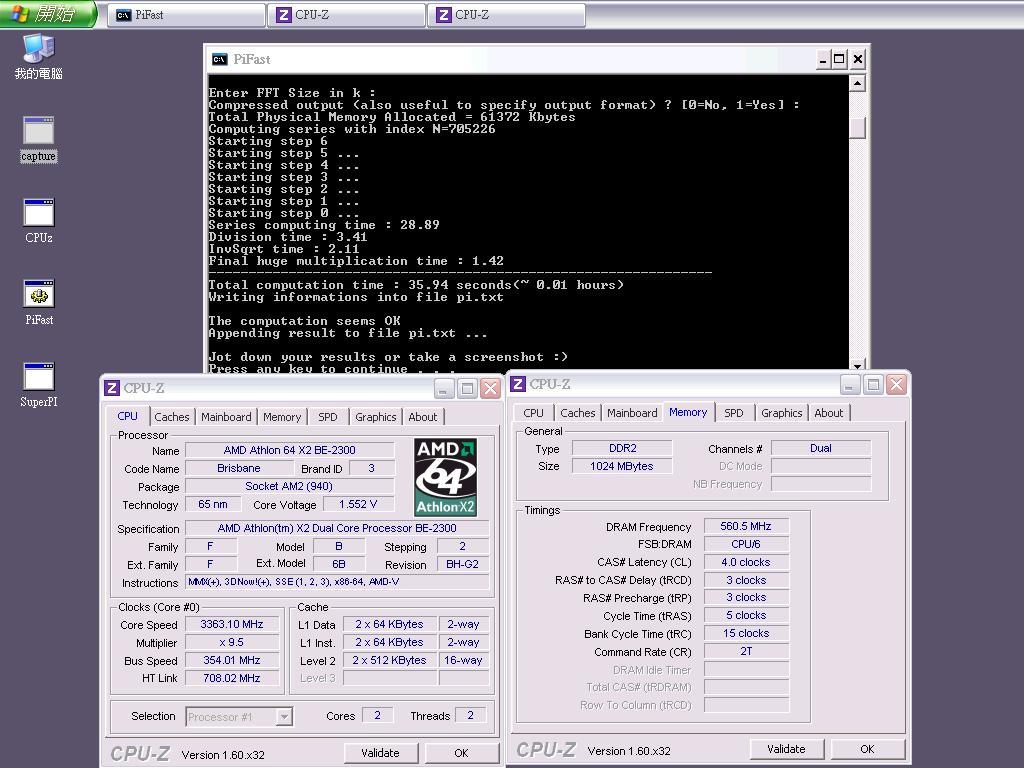Open SPD tab in right CPU-Z window
Screen dimensions: 1024x768
pyautogui.click(x=734, y=413)
